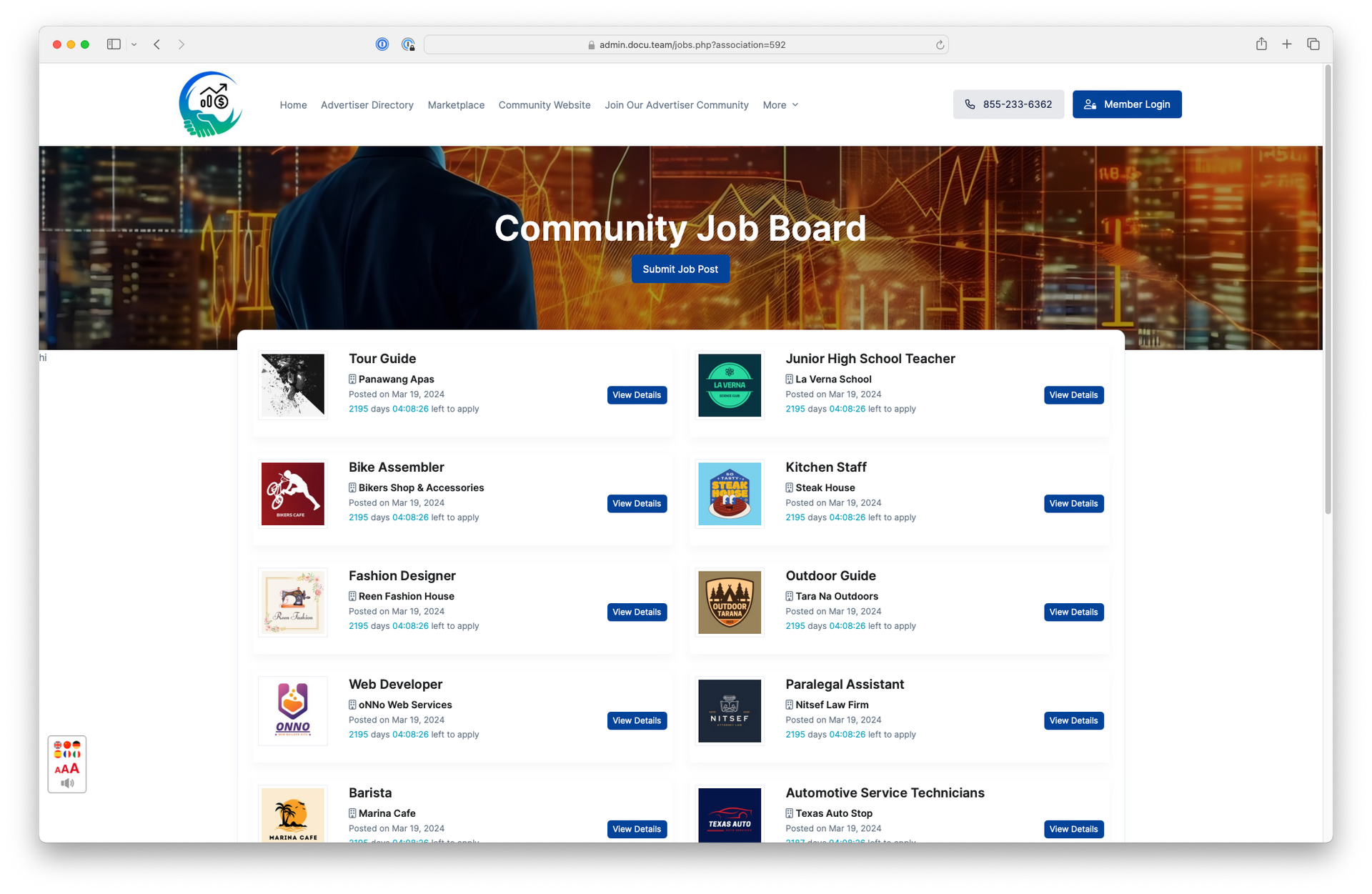Click the Chinese flag translation icon
The width and height of the screenshot is (1372, 894).
pyautogui.click(x=67, y=745)
